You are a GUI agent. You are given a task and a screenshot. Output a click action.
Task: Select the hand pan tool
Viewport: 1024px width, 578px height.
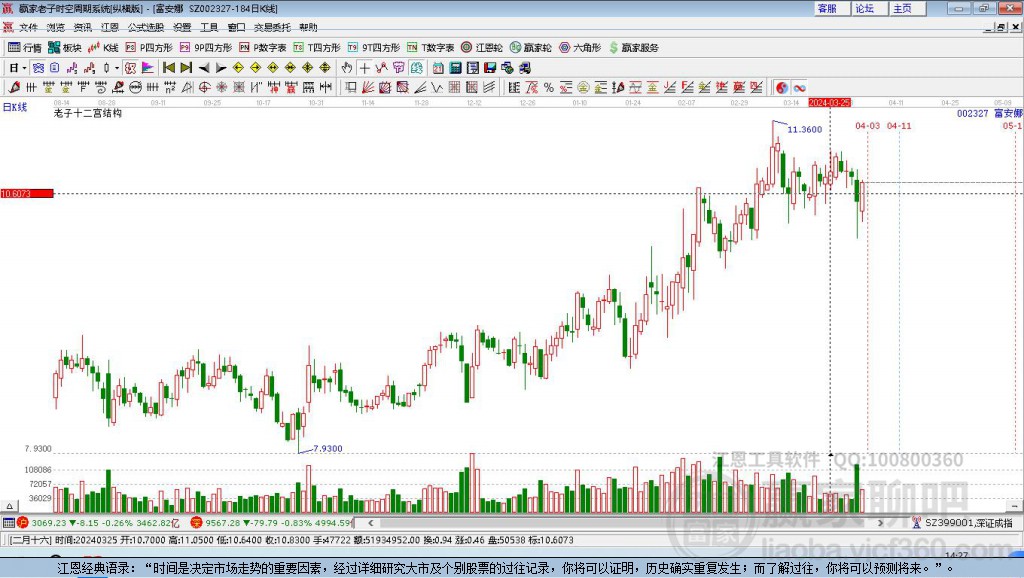[x=347, y=68]
